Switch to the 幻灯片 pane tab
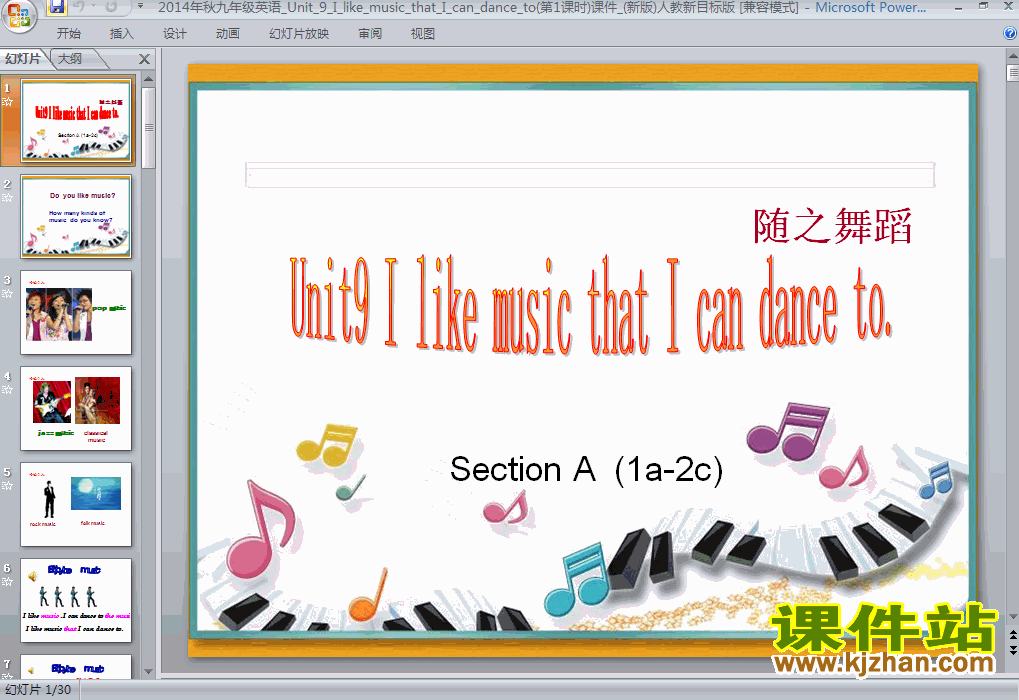 coord(23,58)
